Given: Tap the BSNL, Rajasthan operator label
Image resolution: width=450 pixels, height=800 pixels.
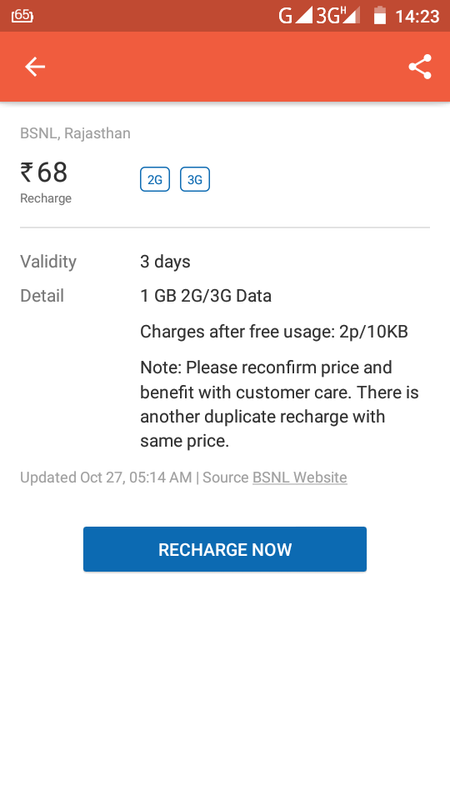Looking at the screenshot, I should coord(75,133).
